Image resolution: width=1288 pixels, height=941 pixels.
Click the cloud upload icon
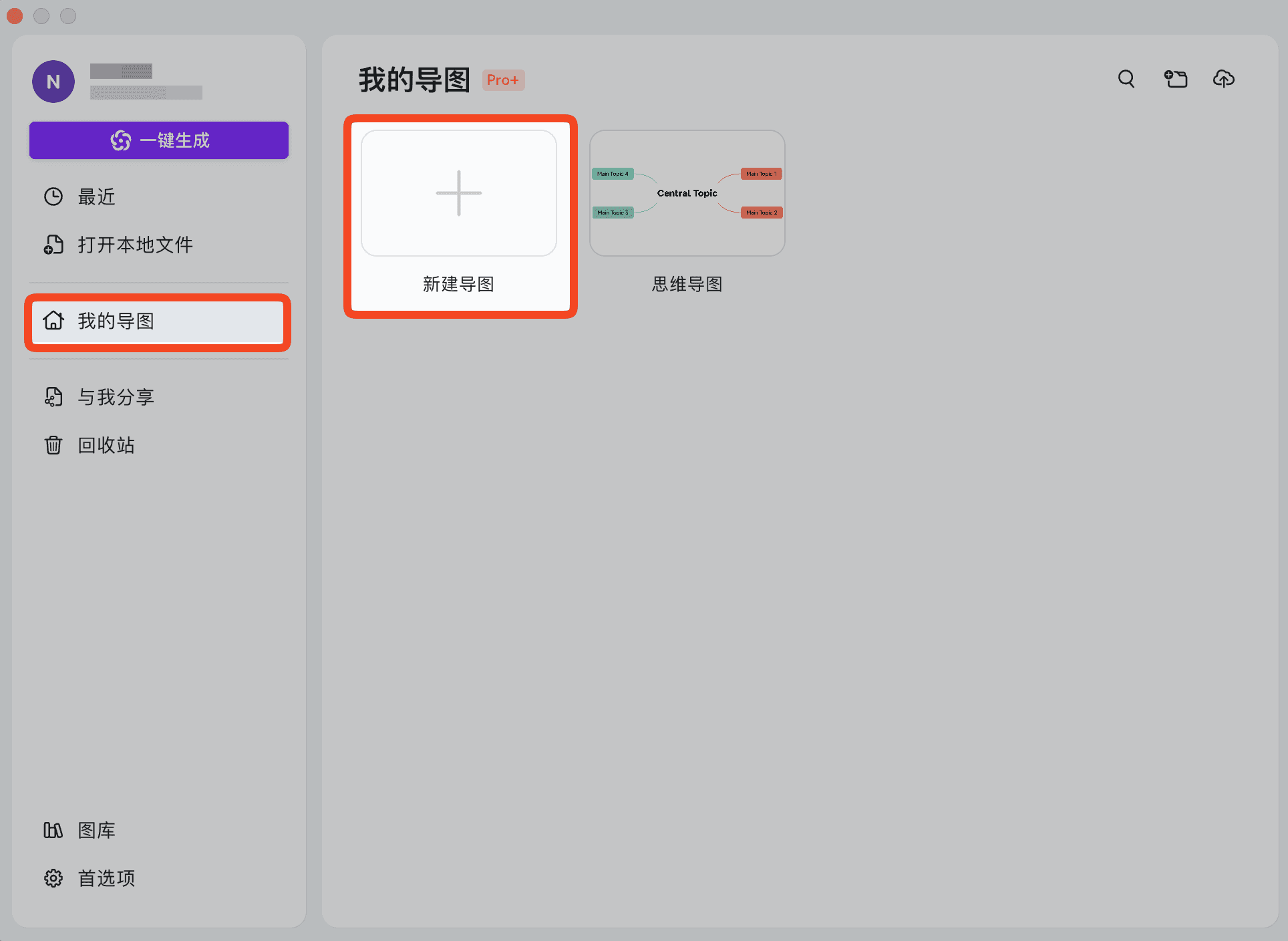click(x=1223, y=79)
